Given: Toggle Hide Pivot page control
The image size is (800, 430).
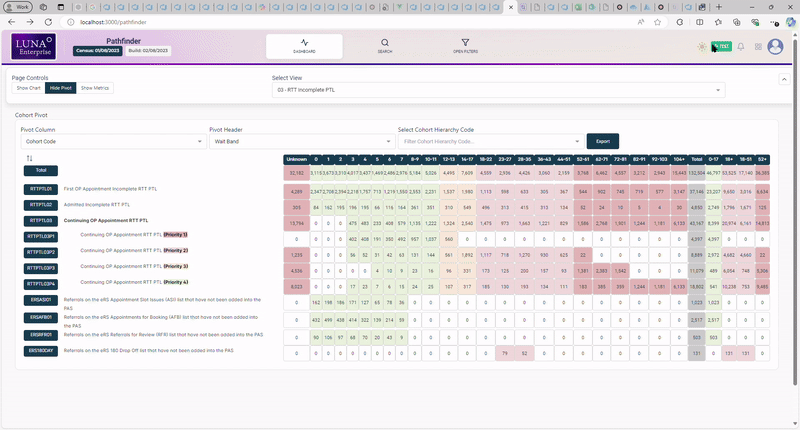Looking at the screenshot, I should coord(60,88).
